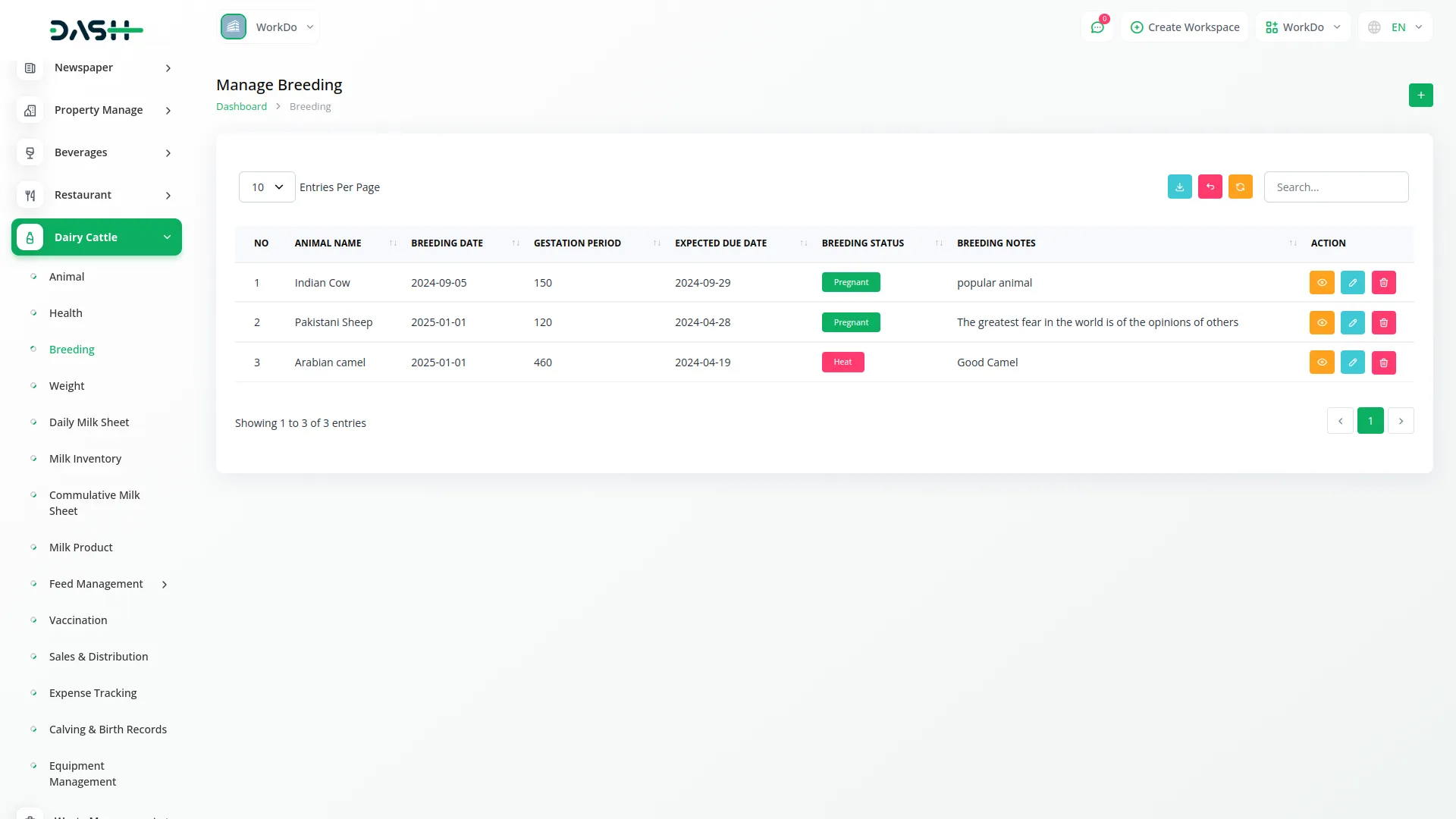
Task: Open the entries per page dropdown
Action: pyautogui.click(x=267, y=187)
